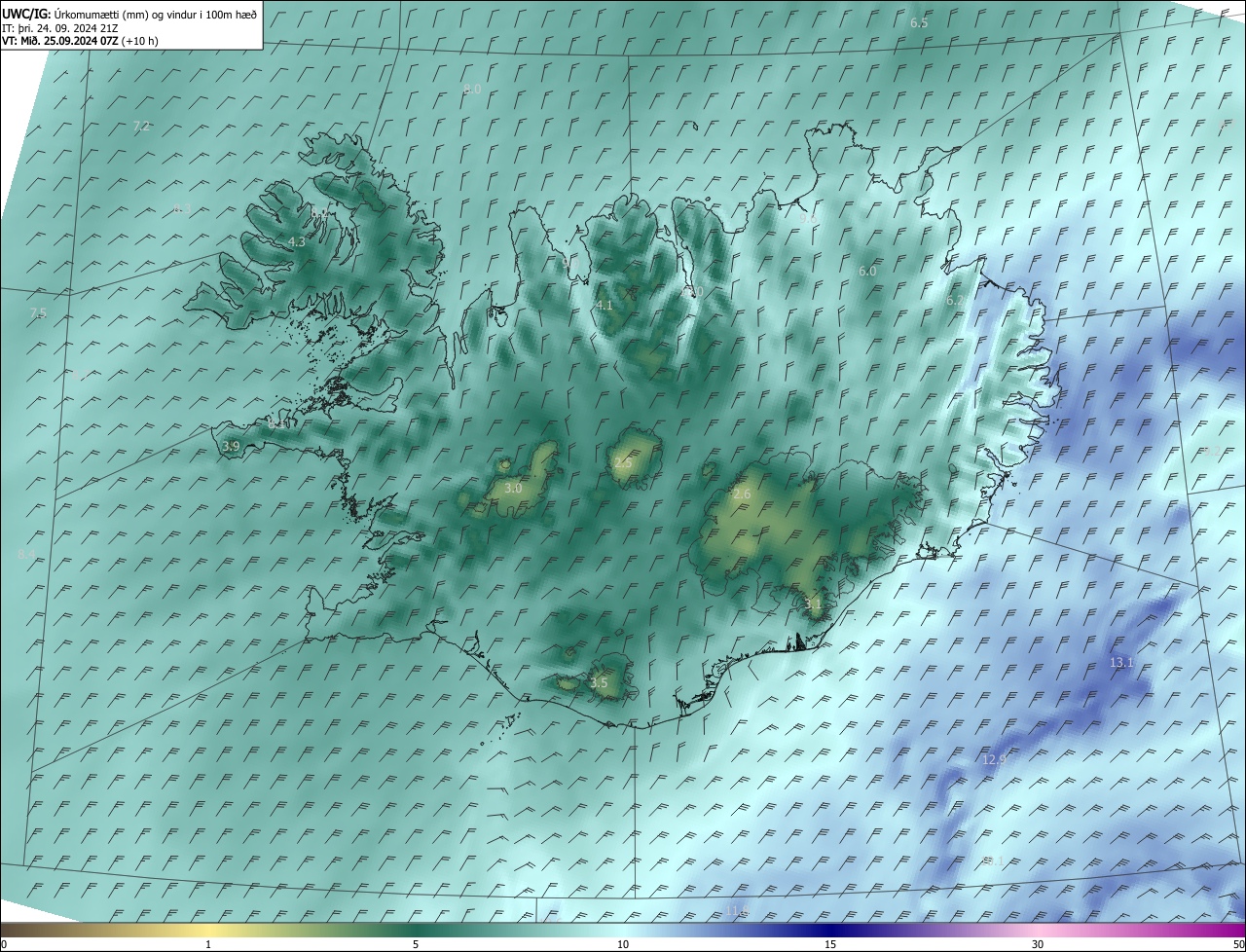Click the 7.5 value label off the west coast

pos(38,312)
